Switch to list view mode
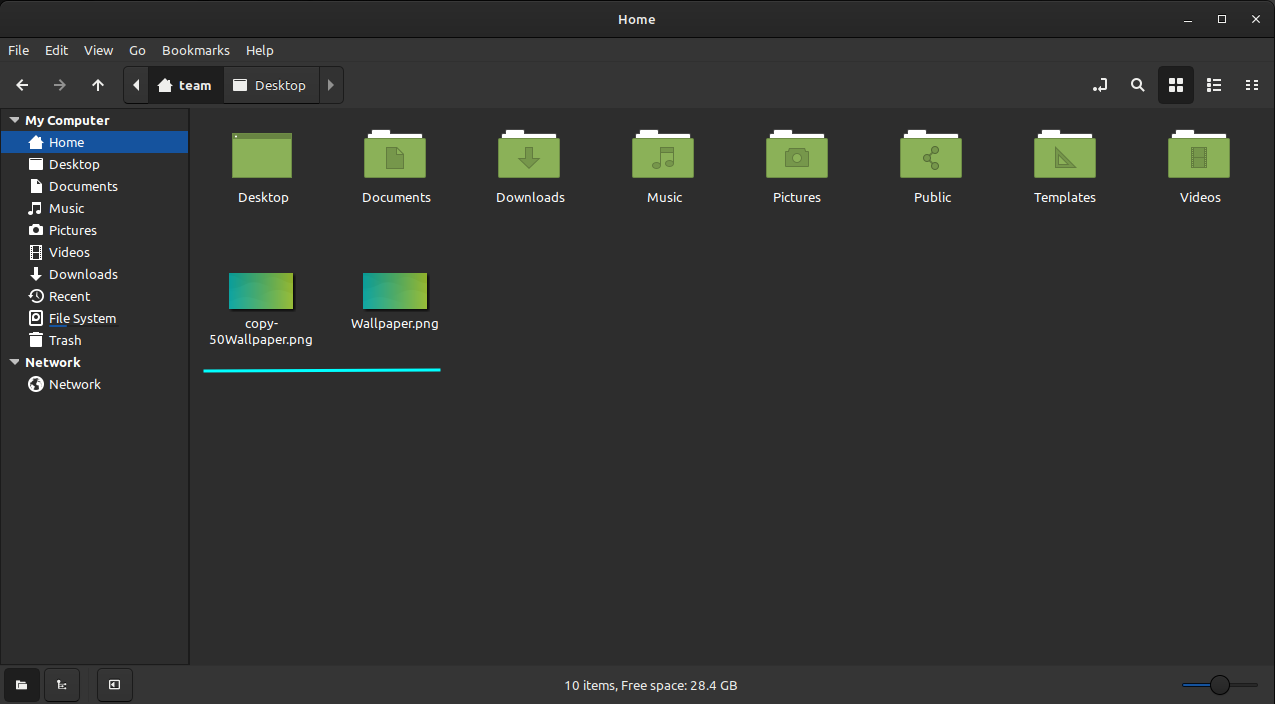The width and height of the screenshot is (1275, 704). (x=1214, y=86)
